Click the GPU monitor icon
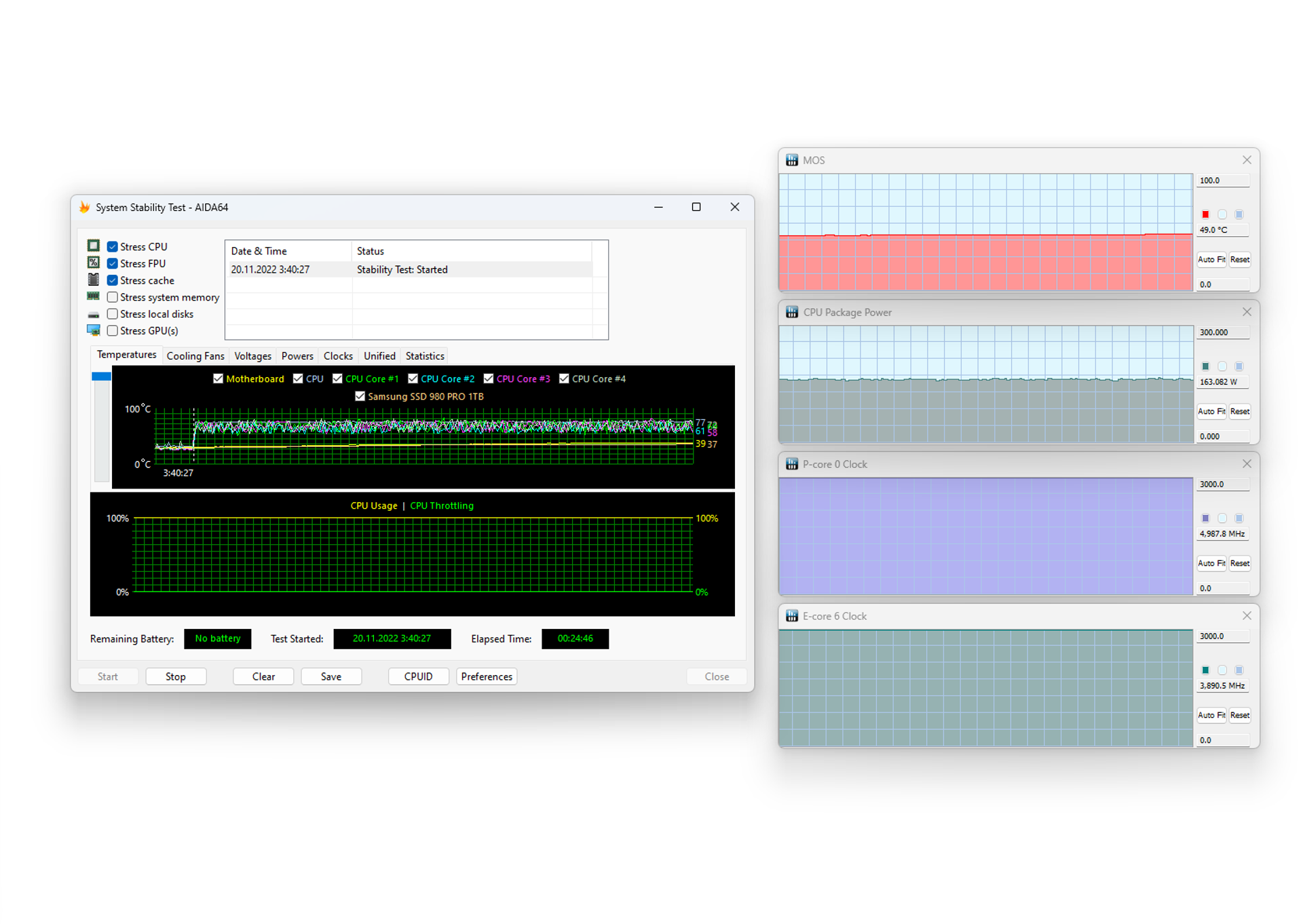1303x924 pixels. 94,330
